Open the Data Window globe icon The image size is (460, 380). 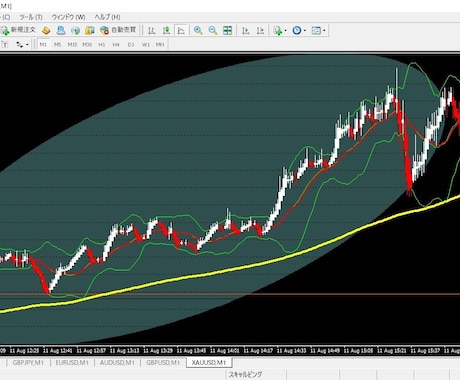point(75,31)
